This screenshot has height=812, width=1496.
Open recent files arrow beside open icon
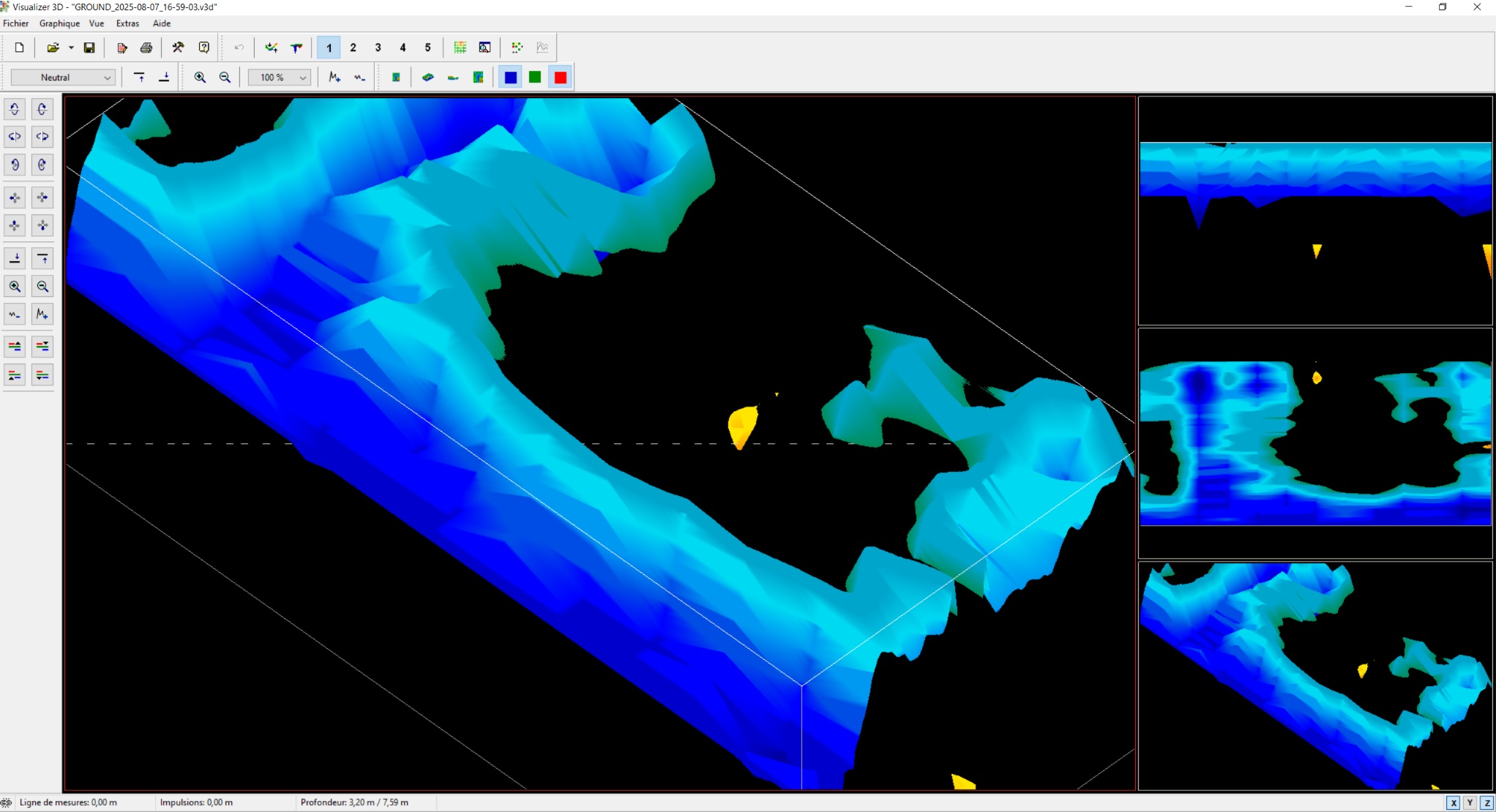[x=71, y=48]
